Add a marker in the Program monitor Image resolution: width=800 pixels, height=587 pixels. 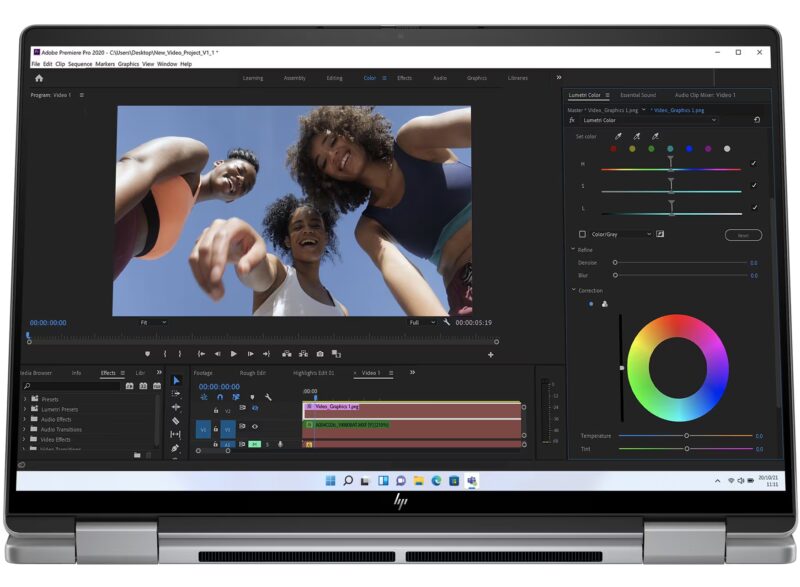147,353
